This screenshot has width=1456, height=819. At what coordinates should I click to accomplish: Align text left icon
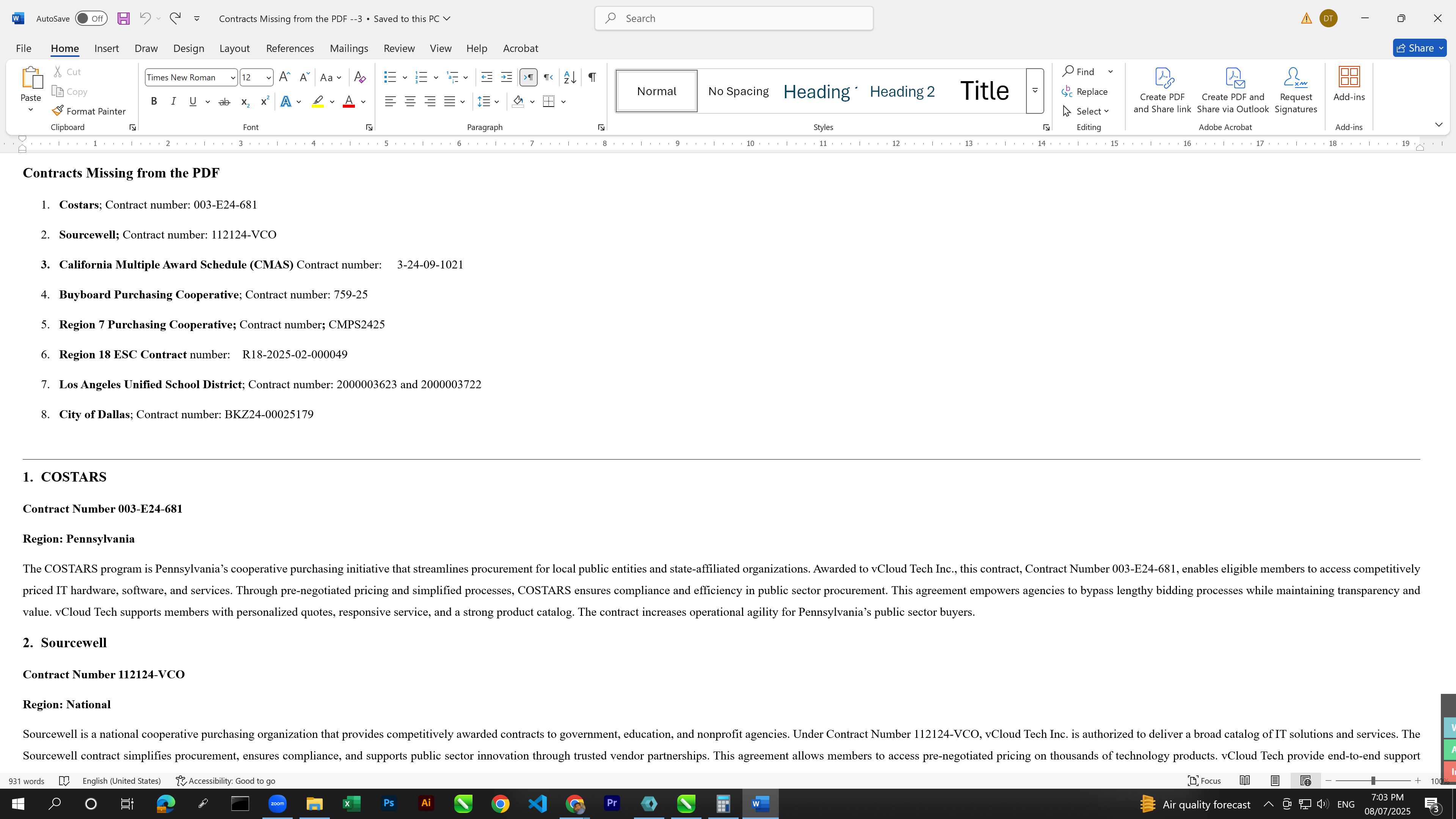390,102
